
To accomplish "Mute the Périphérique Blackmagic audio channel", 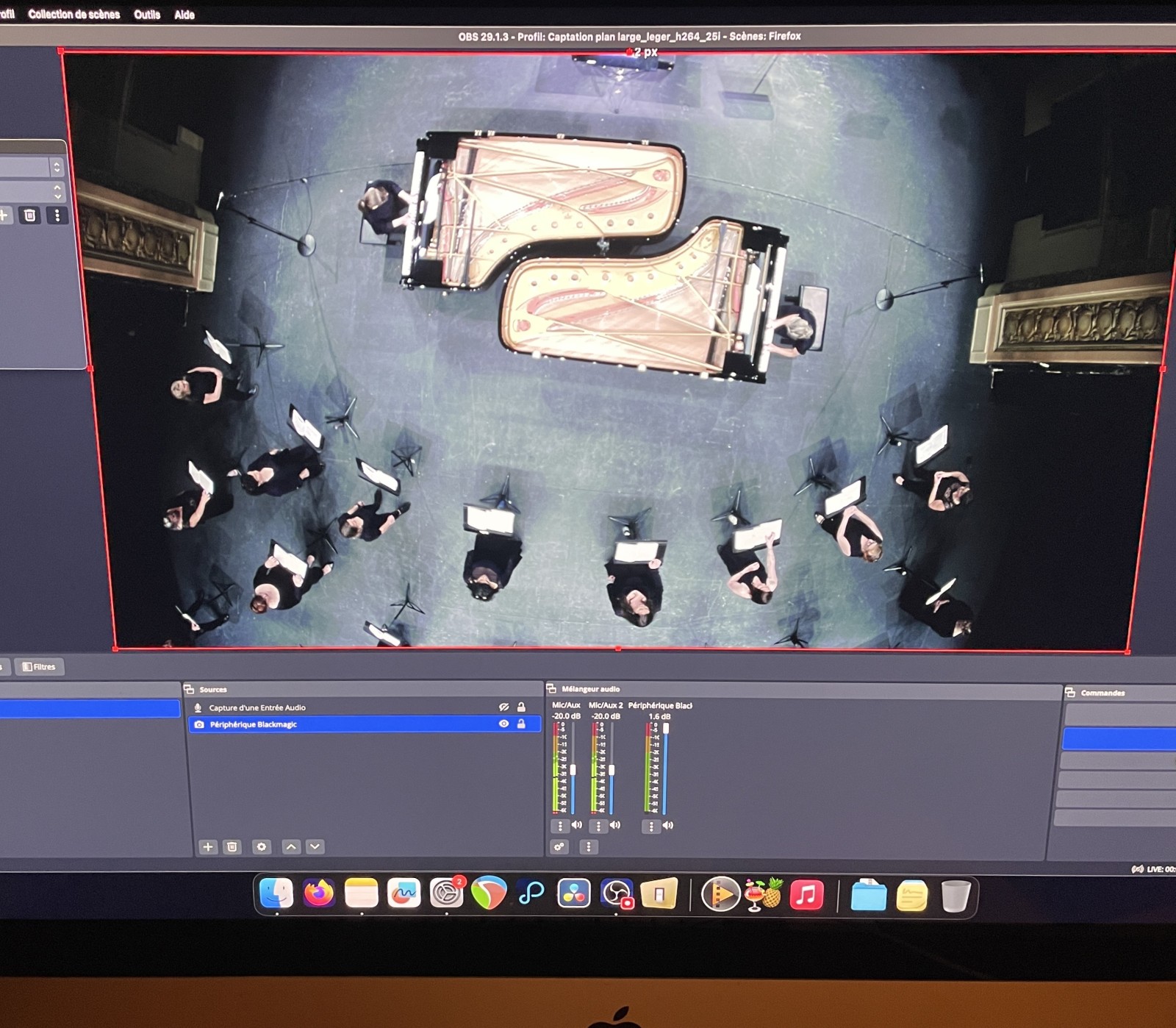I will 668,826.
